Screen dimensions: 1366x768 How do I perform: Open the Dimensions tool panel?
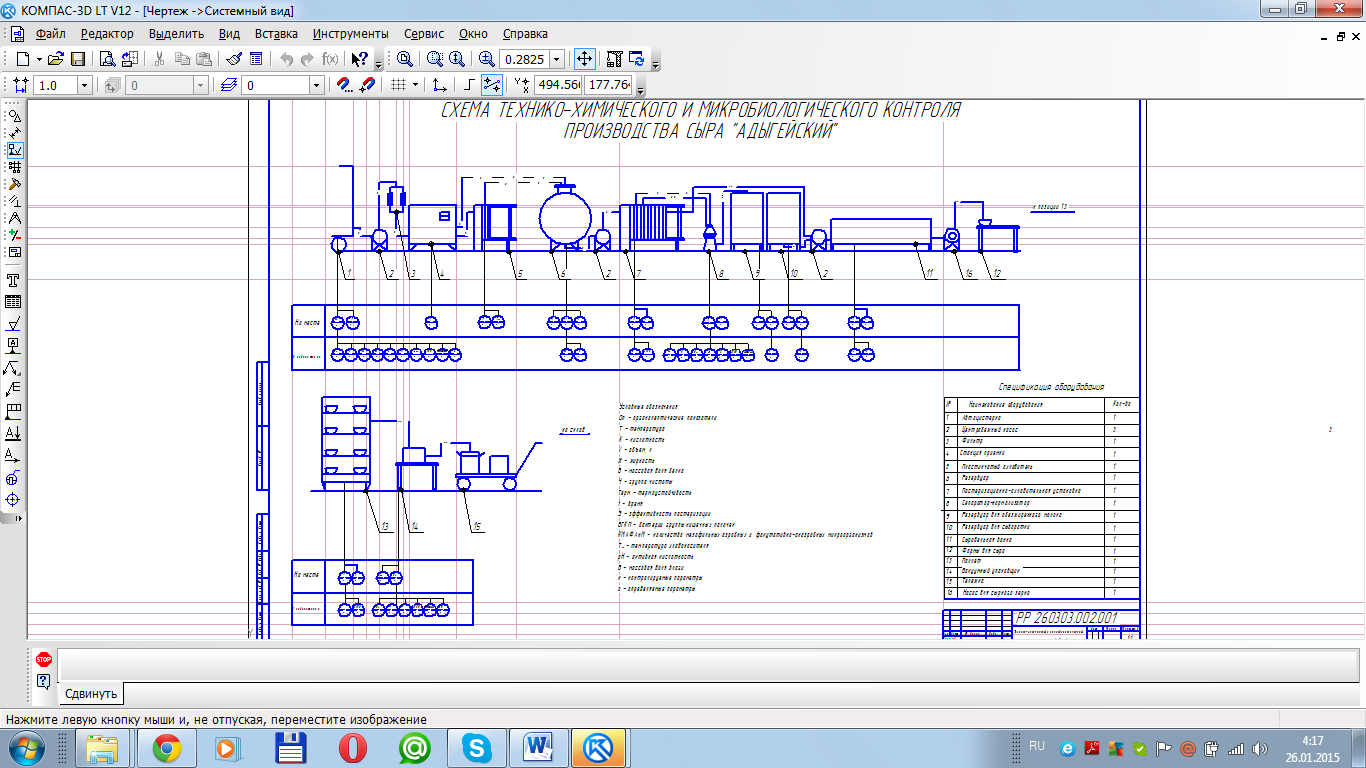[14, 133]
